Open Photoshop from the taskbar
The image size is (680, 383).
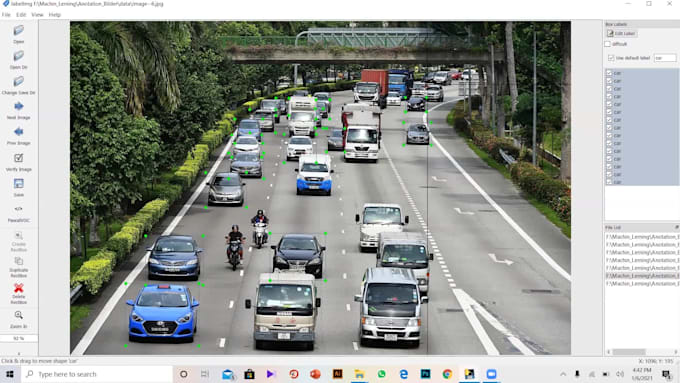coord(425,374)
